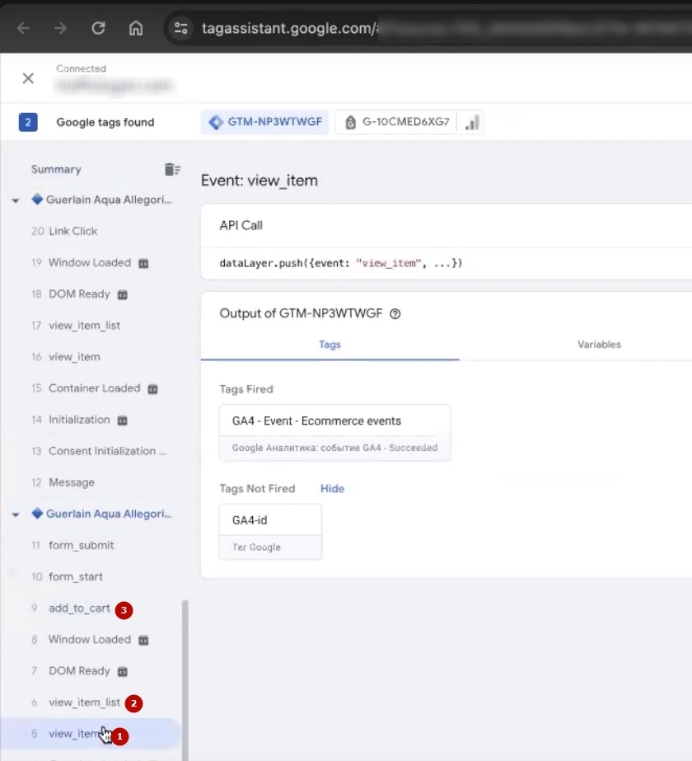Select the add_to_cart event number 9
This screenshot has width=692, height=761.
tap(79, 608)
